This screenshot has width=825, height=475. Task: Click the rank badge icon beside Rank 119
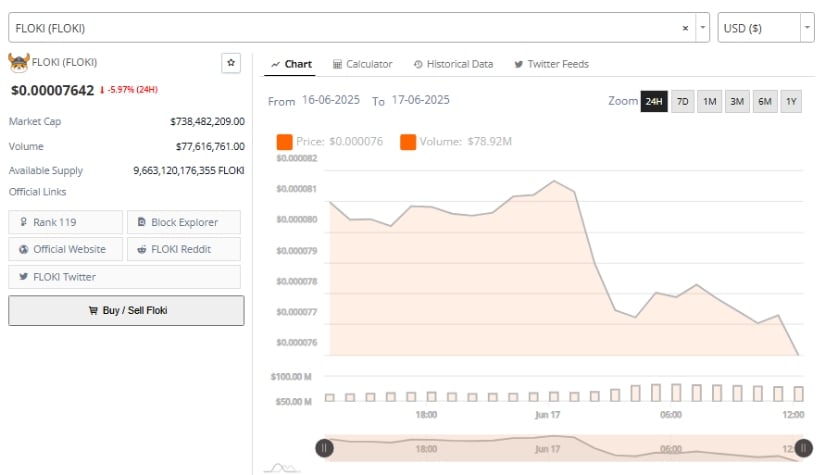pyautogui.click(x=24, y=222)
